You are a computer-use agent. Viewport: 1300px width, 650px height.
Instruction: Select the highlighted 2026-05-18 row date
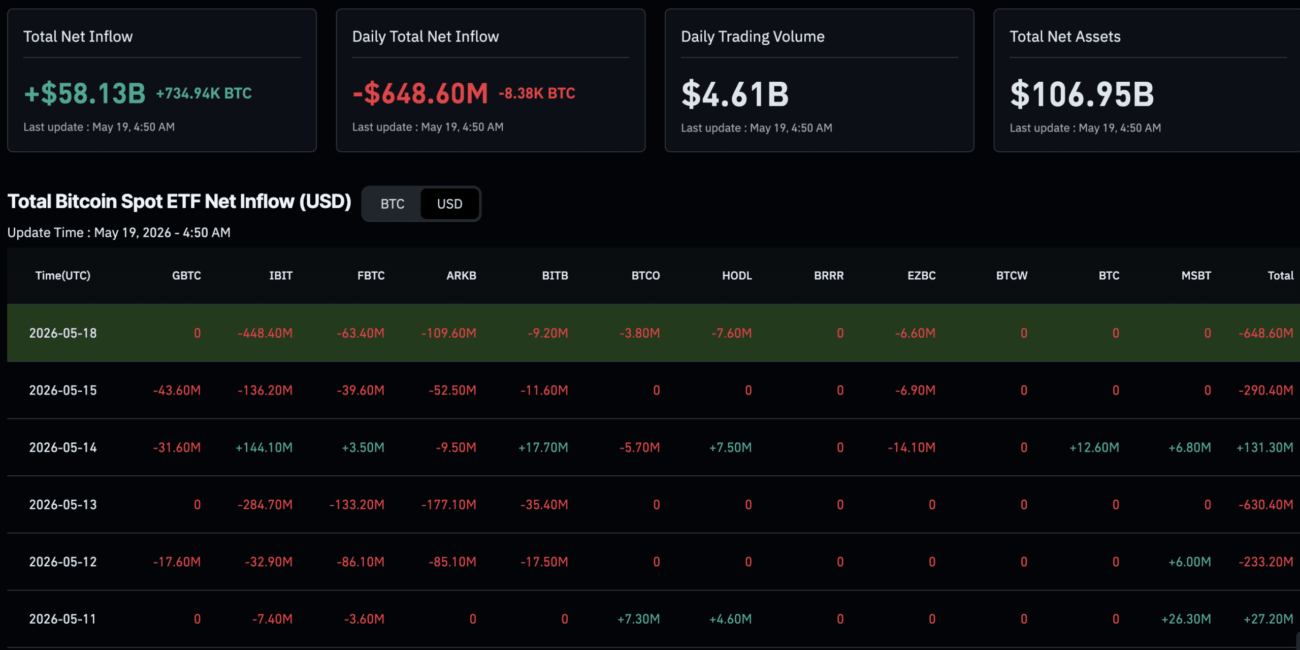click(63, 333)
